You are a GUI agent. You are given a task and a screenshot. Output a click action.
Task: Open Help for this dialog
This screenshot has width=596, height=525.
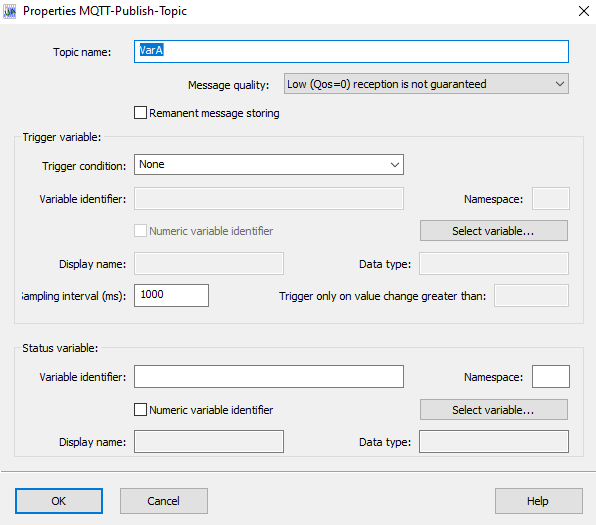539,501
